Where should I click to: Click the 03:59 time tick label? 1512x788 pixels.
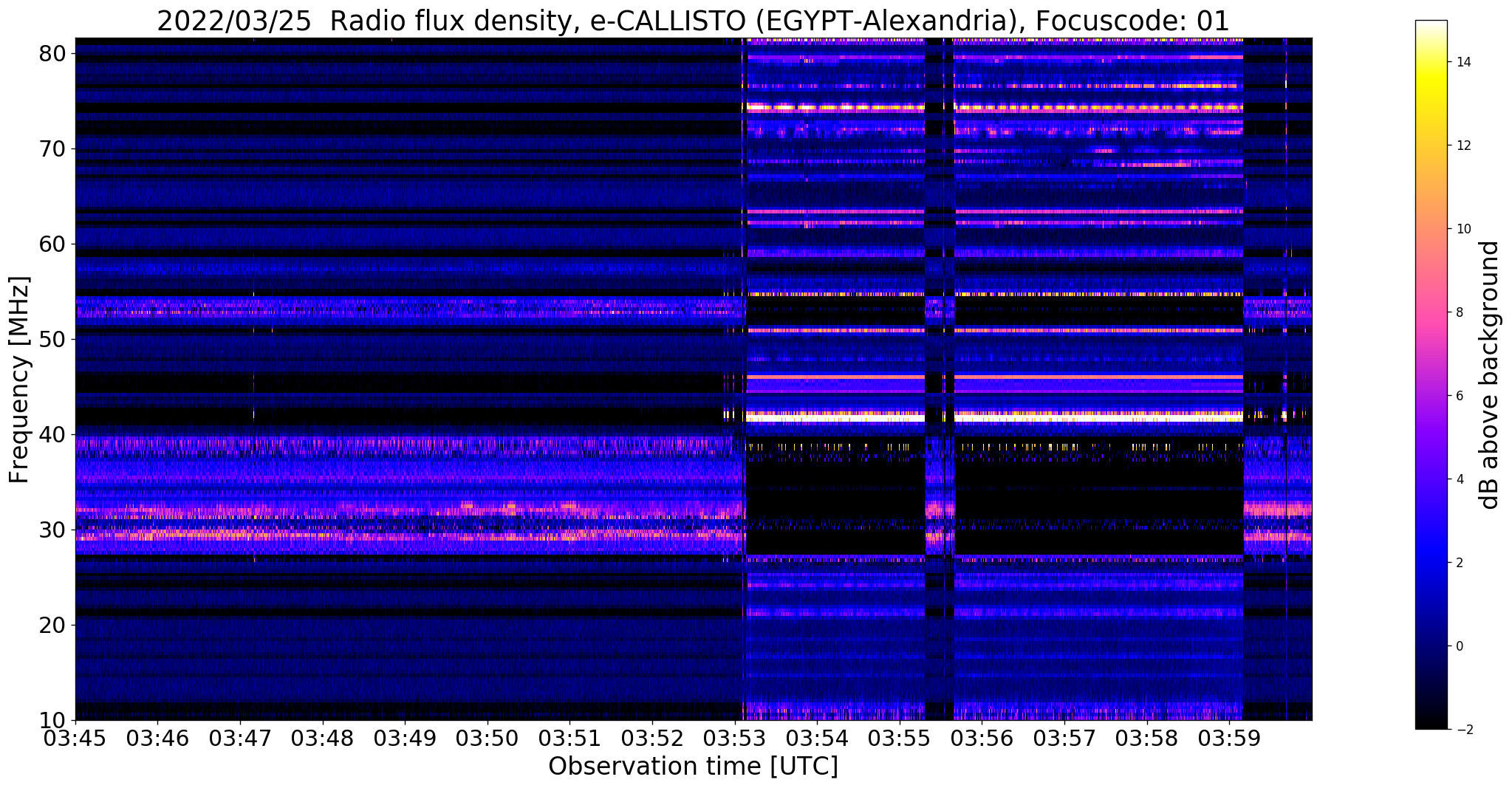(1228, 739)
